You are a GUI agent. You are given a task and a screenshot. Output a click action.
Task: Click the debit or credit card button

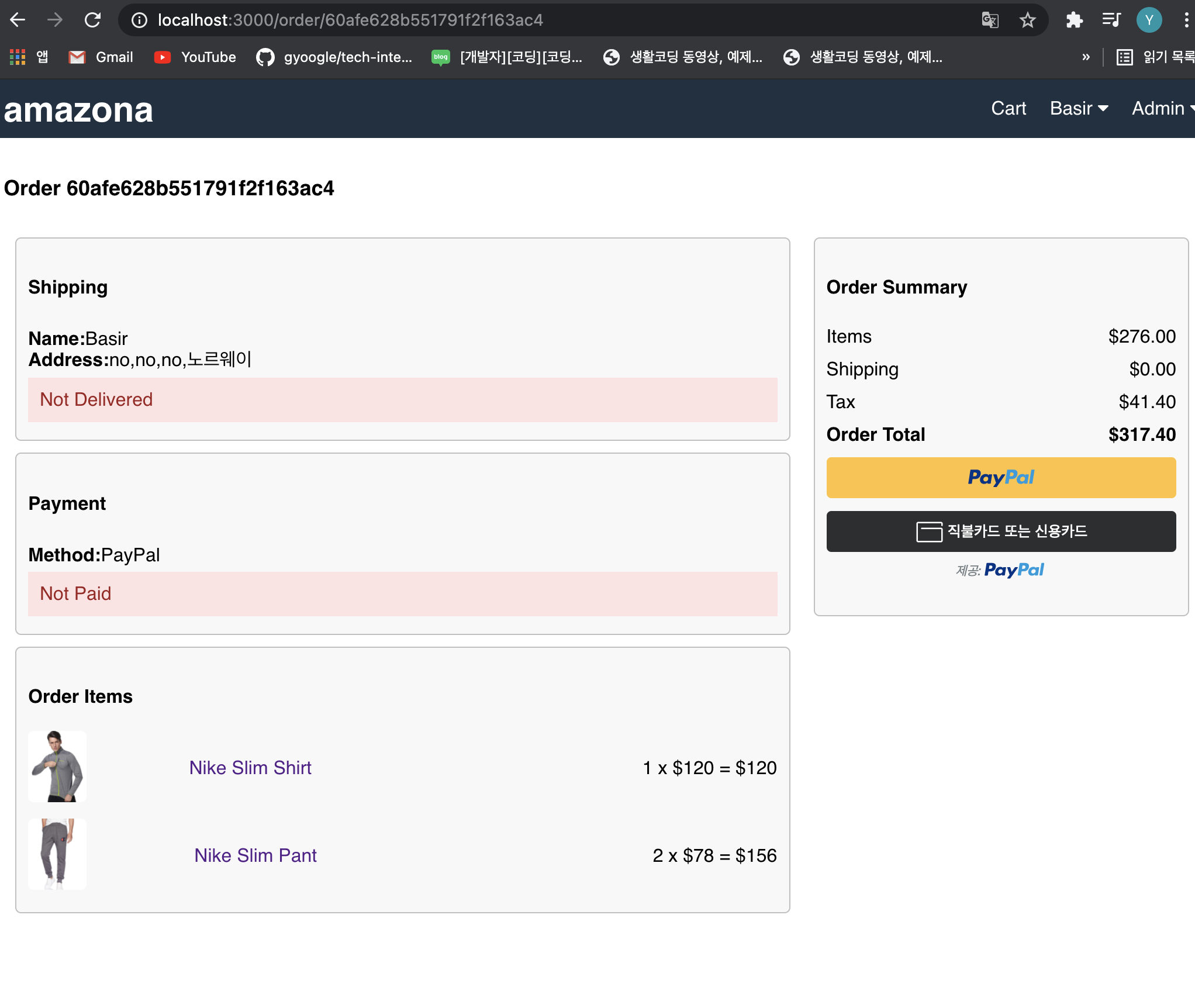1001,531
